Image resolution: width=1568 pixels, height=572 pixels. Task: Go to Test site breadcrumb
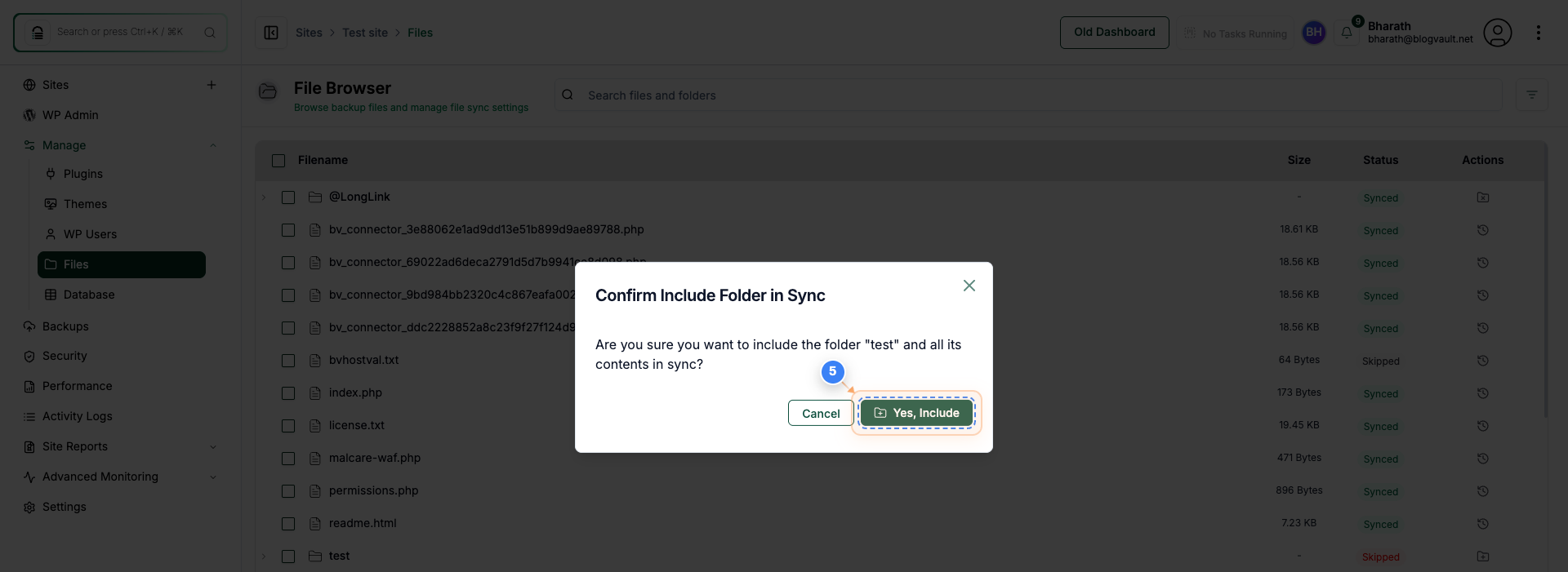[x=365, y=33]
